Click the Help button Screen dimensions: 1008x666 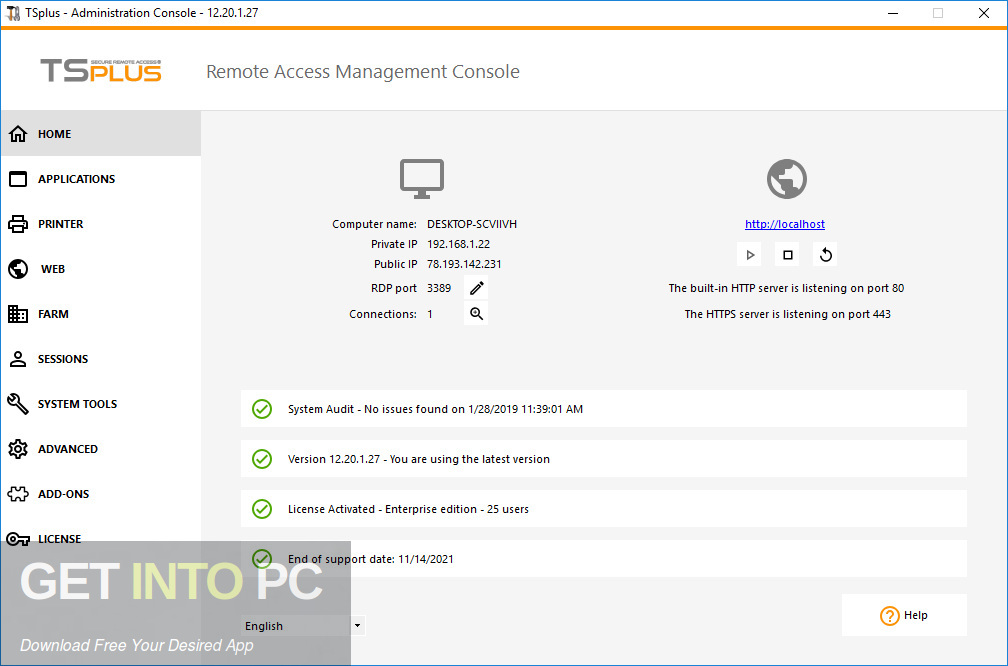coord(904,615)
